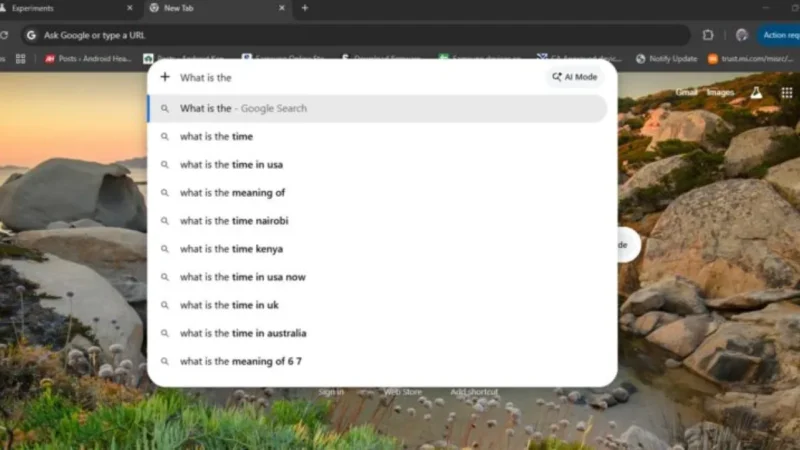This screenshot has width=800, height=450.
Task: Select suggestion what is the meaning of
Action: tap(378, 192)
